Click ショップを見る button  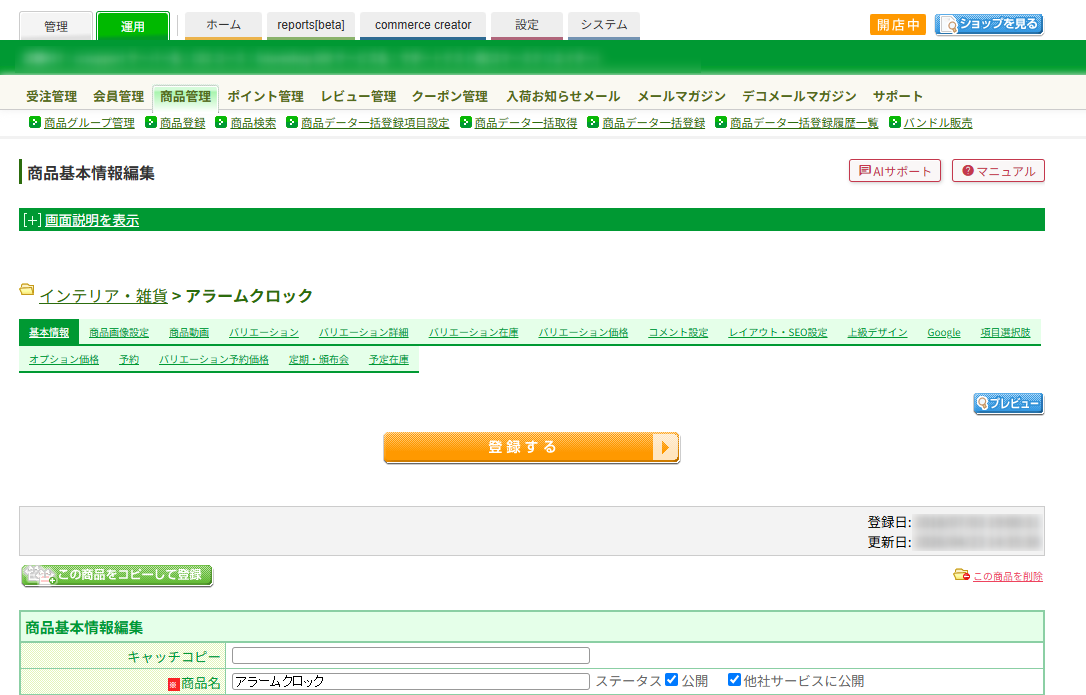point(989,24)
